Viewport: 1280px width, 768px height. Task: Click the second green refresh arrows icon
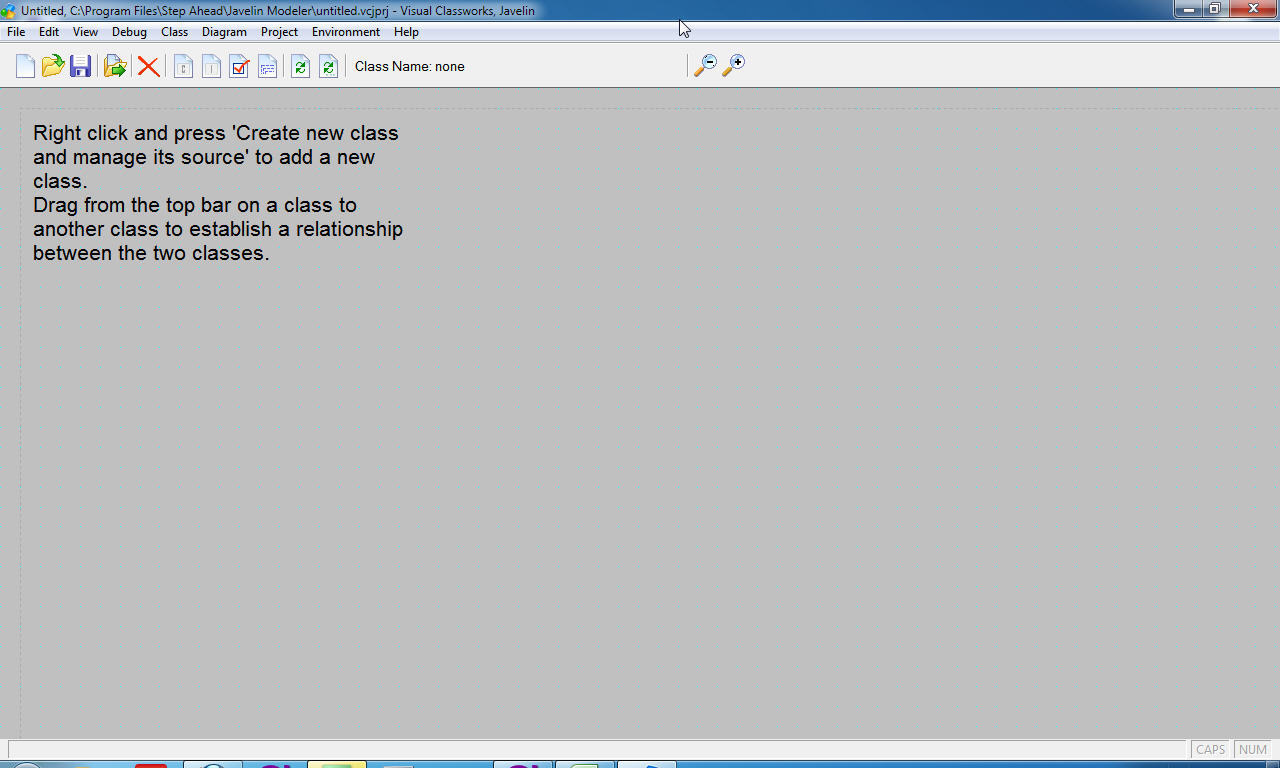[328, 67]
